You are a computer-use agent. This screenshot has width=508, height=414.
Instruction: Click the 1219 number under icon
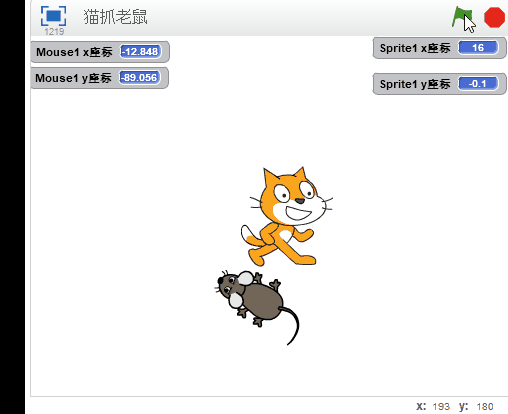tap(54, 32)
